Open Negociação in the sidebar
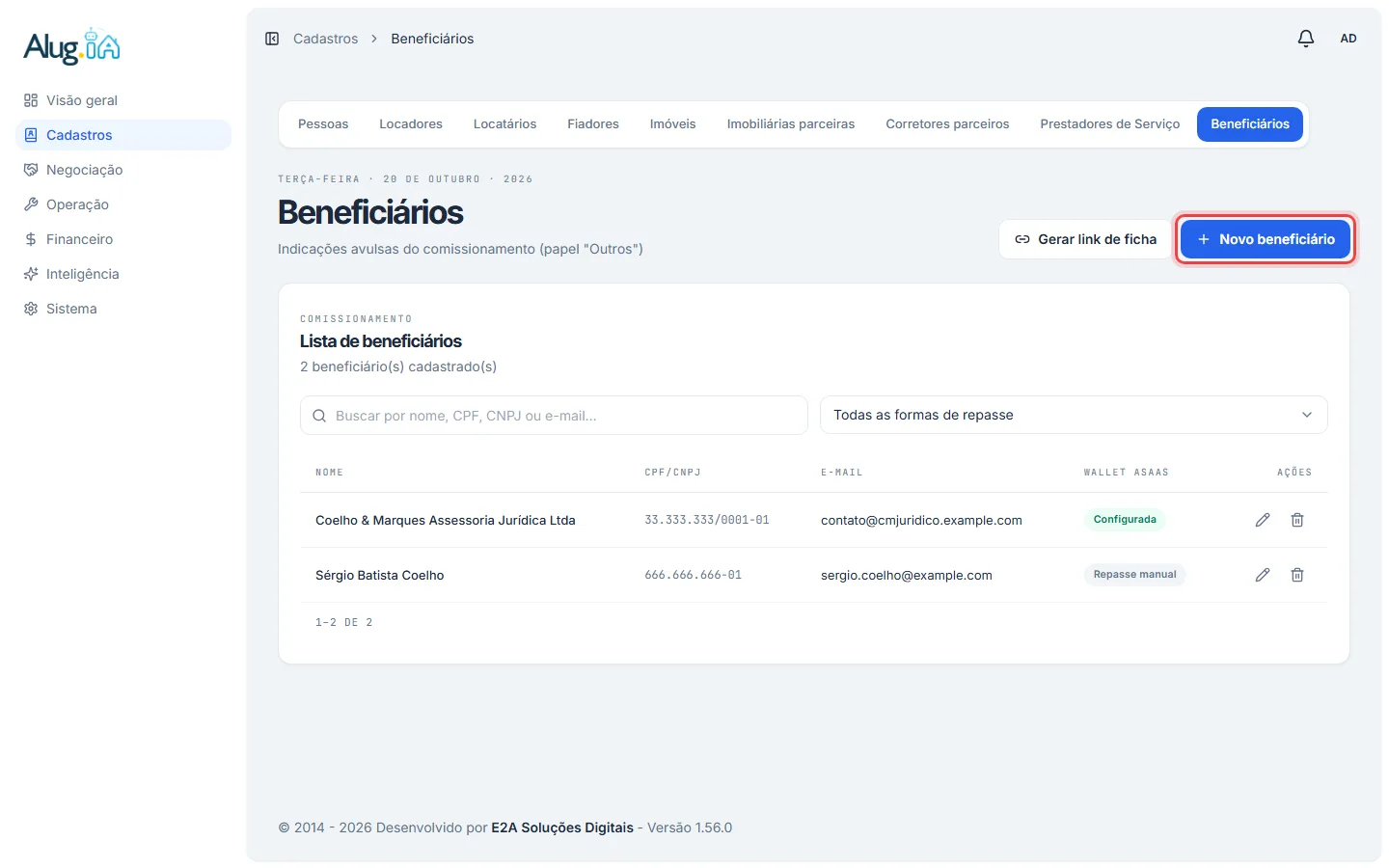 click(123, 170)
